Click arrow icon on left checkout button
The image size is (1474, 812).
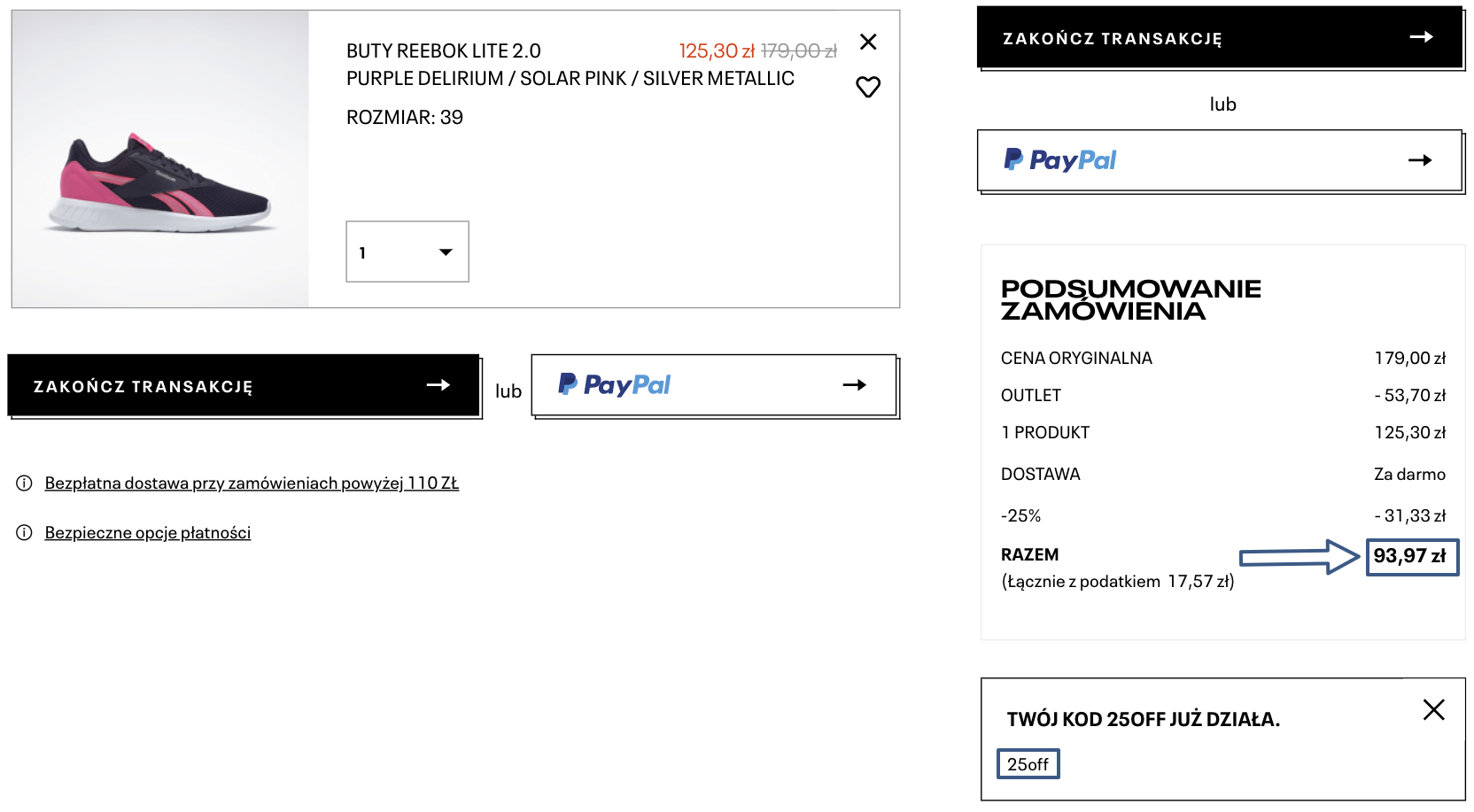pos(438,385)
